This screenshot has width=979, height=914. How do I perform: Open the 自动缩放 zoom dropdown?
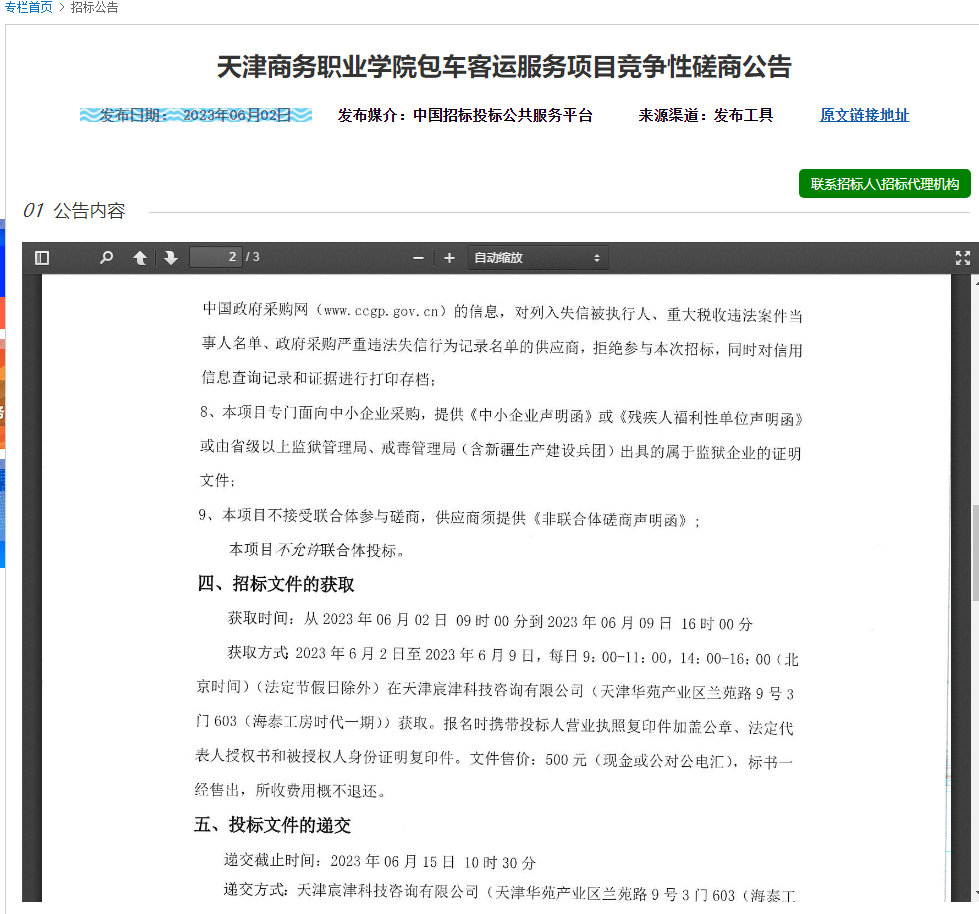pos(537,258)
